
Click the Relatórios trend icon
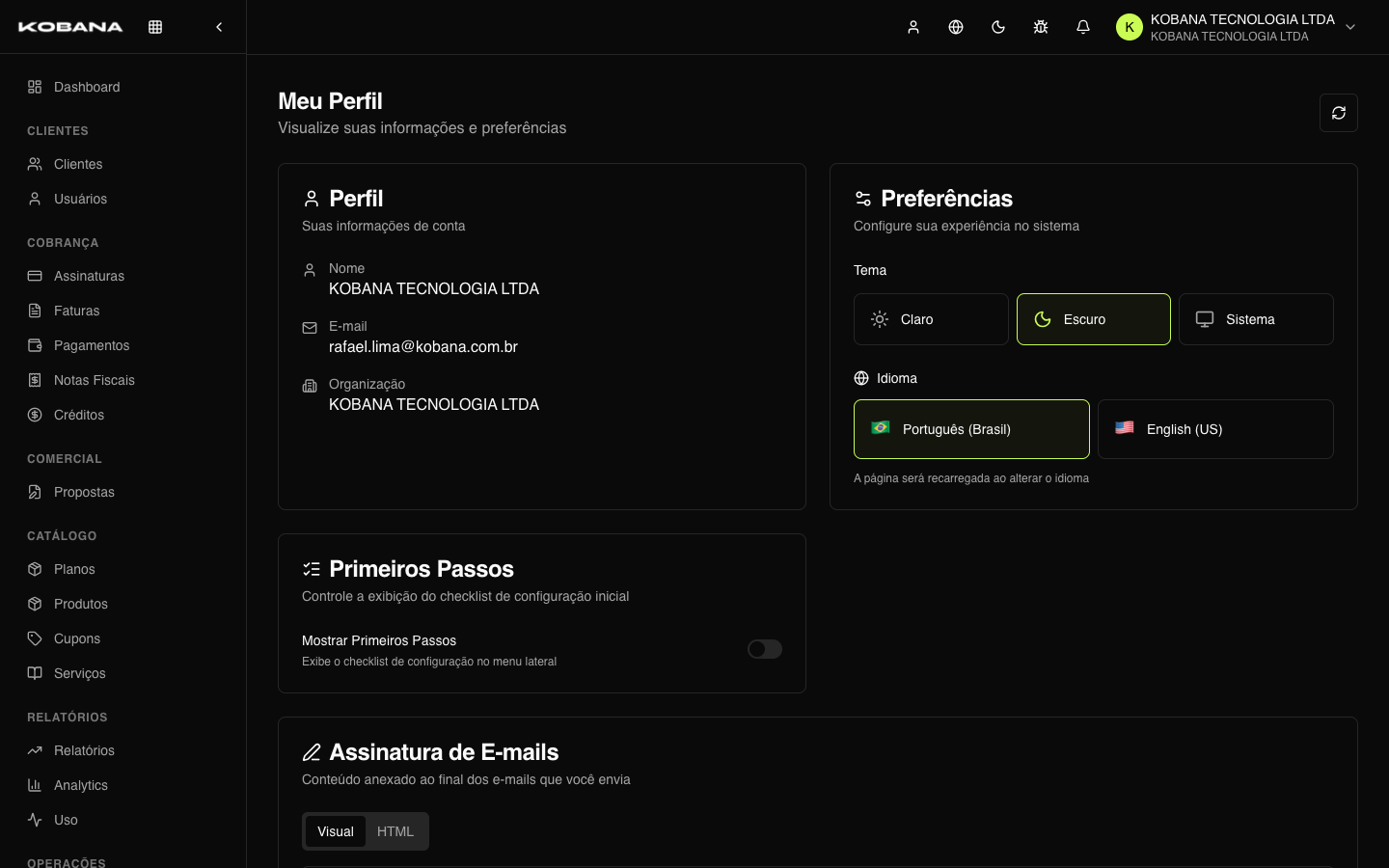(x=35, y=750)
